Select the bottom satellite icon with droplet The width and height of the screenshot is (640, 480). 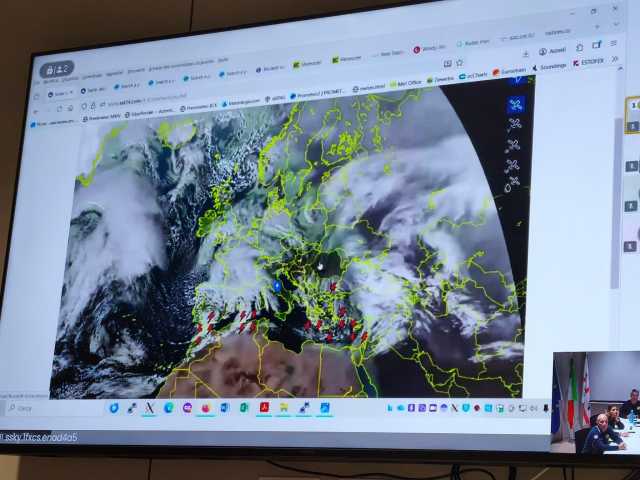511,185
